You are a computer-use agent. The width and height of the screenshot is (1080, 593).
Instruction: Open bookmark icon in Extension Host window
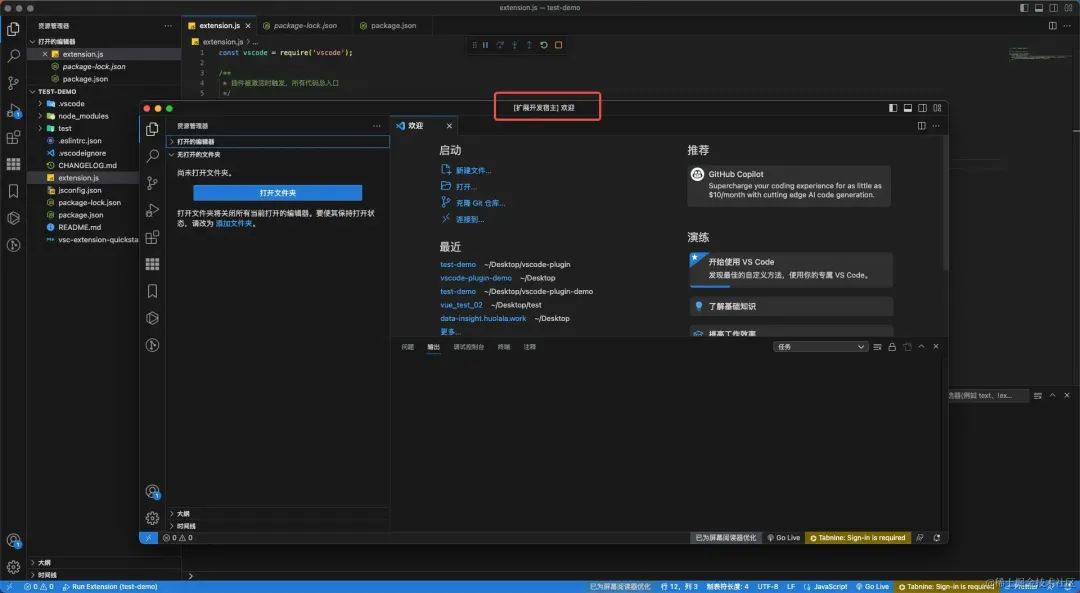click(x=152, y=291)
